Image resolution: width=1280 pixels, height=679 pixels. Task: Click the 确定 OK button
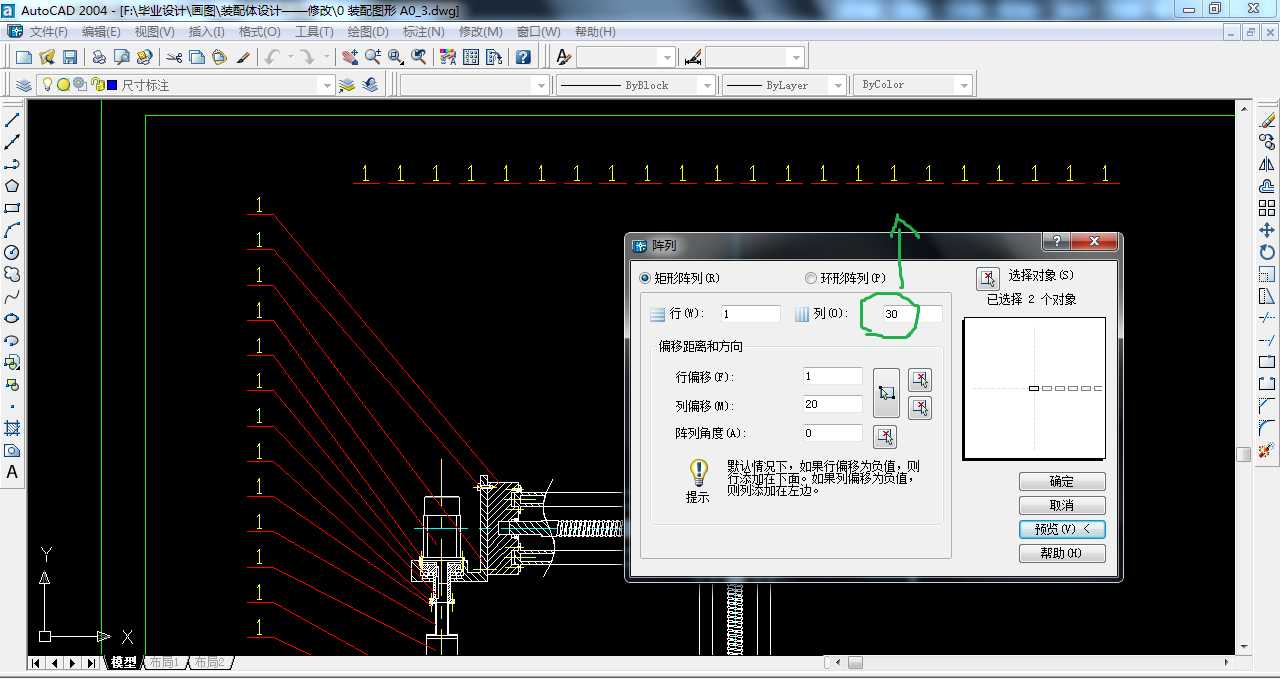coord(1062,481)
